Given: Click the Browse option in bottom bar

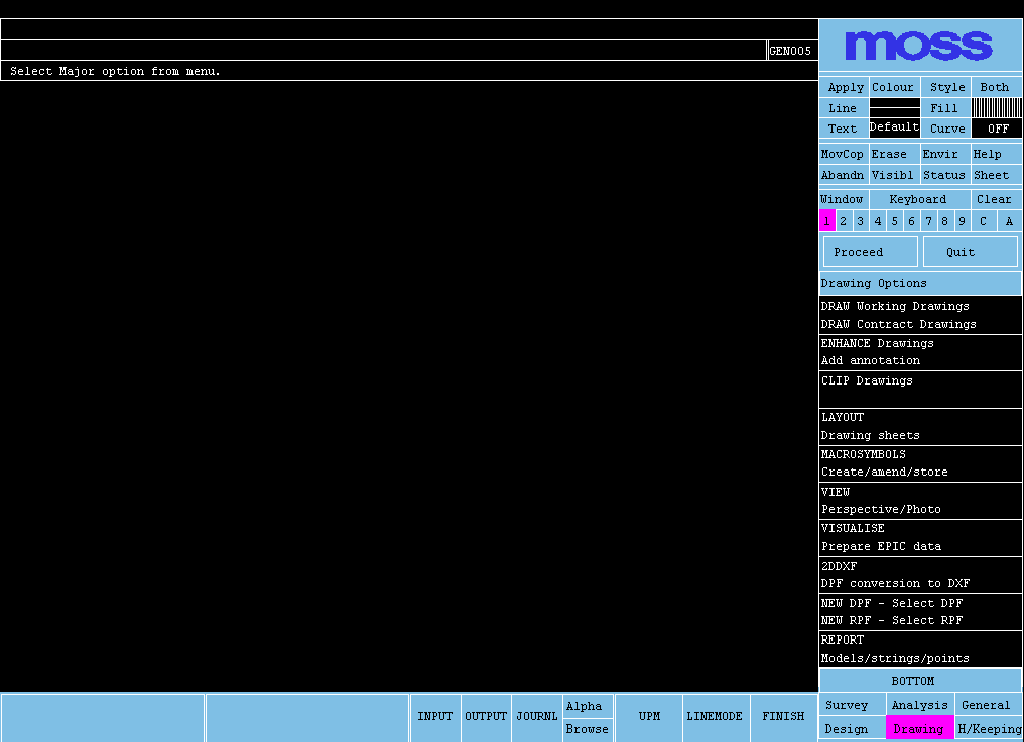Looking at the screenshot, I should tap(587, 729).
